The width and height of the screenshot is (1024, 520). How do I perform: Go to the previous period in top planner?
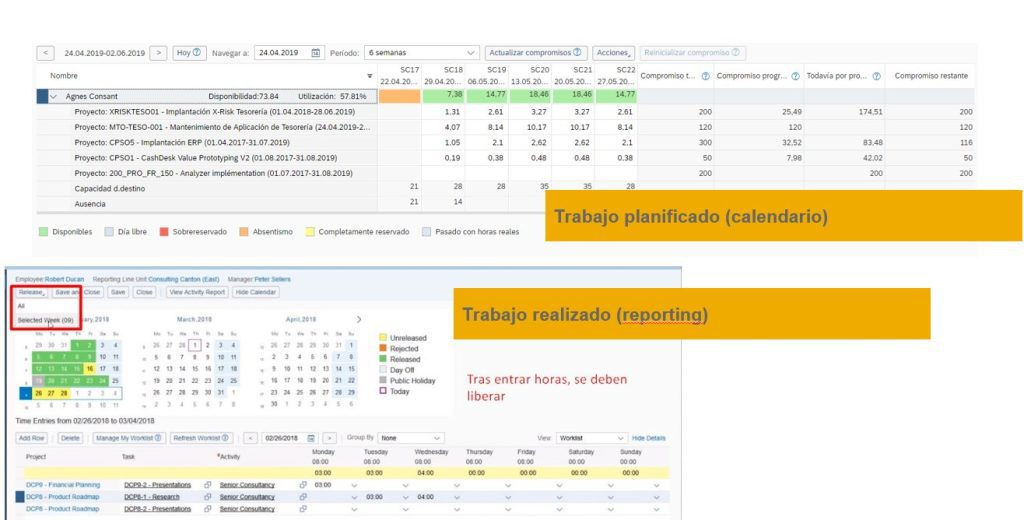(46, 53)
